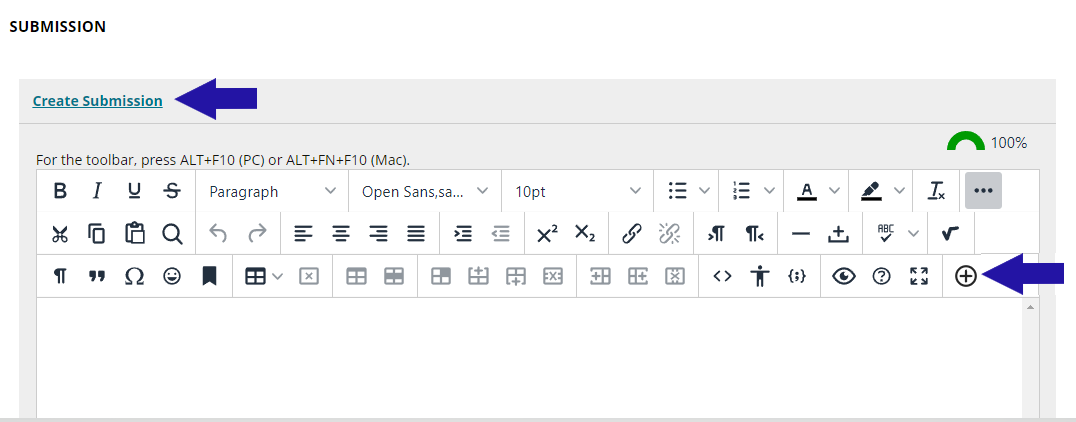The image size is (1076, 422).
Task: Click the more options ellipsis button
Action: pyautogui.click(x=982, y=191)
